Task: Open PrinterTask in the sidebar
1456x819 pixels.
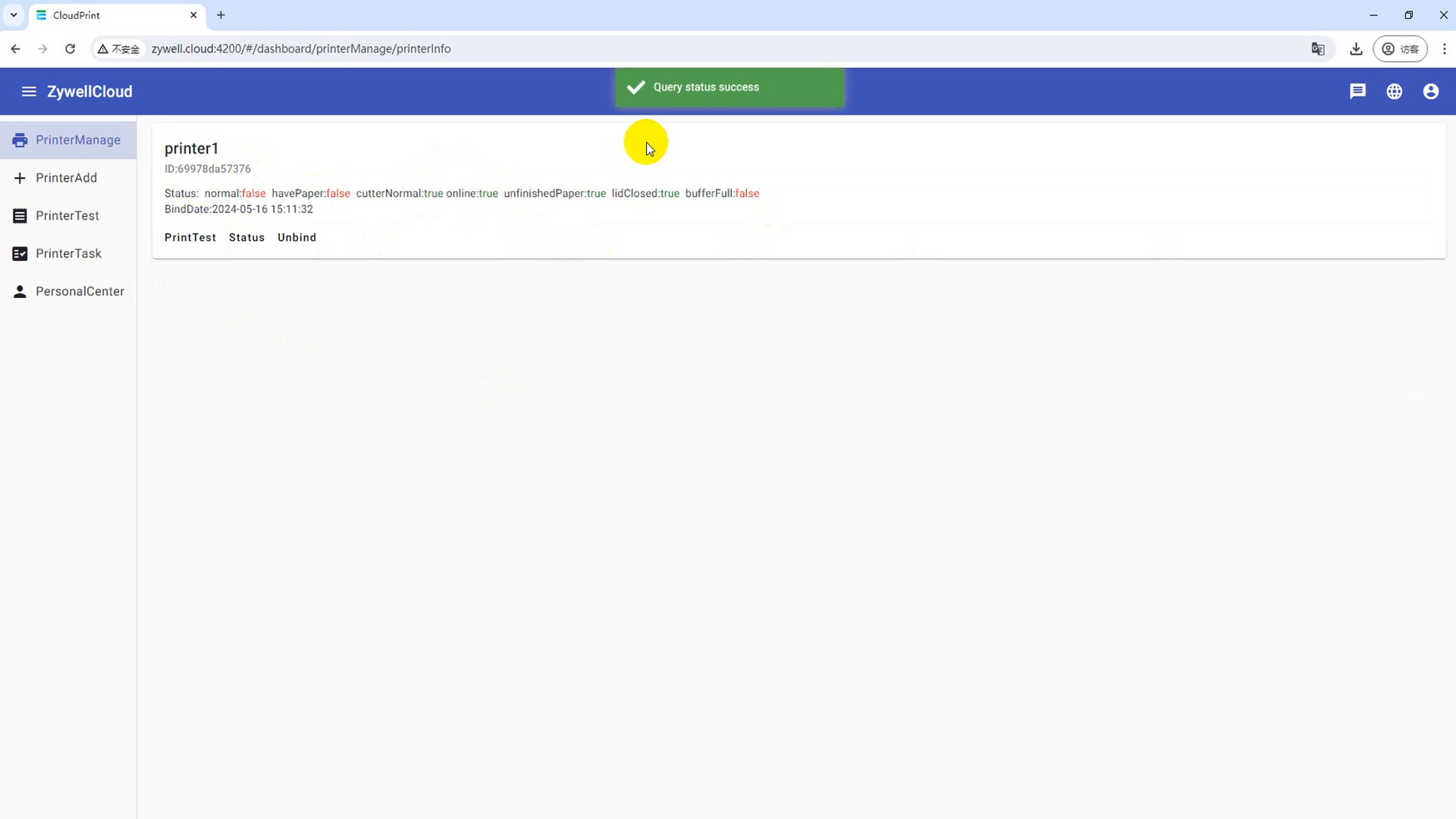Action: (x=67, y=254)
